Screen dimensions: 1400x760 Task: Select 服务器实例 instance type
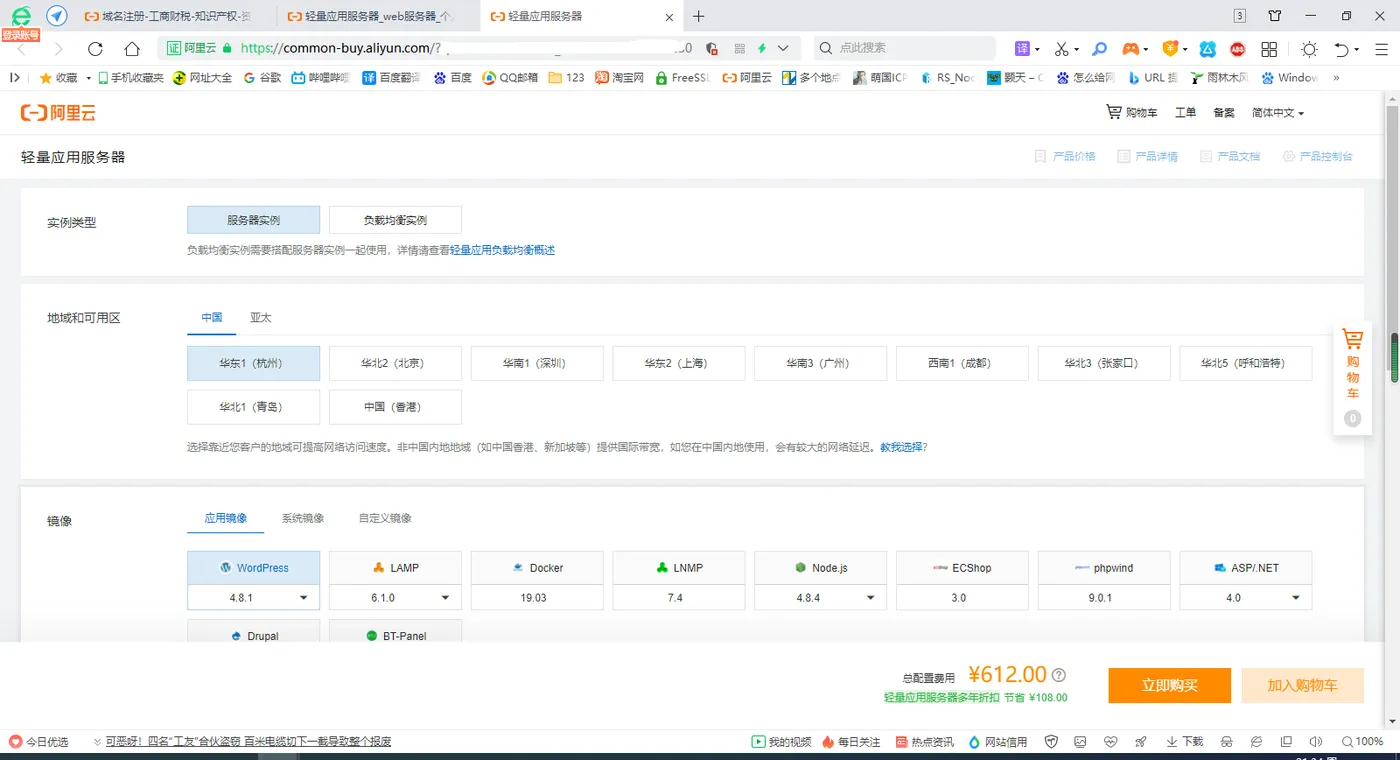[253, 220]
